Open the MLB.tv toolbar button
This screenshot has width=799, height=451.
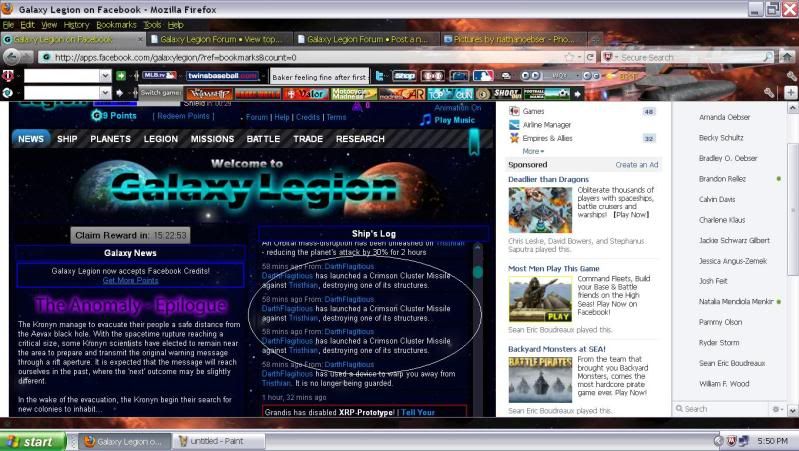(x=159, y=75)
